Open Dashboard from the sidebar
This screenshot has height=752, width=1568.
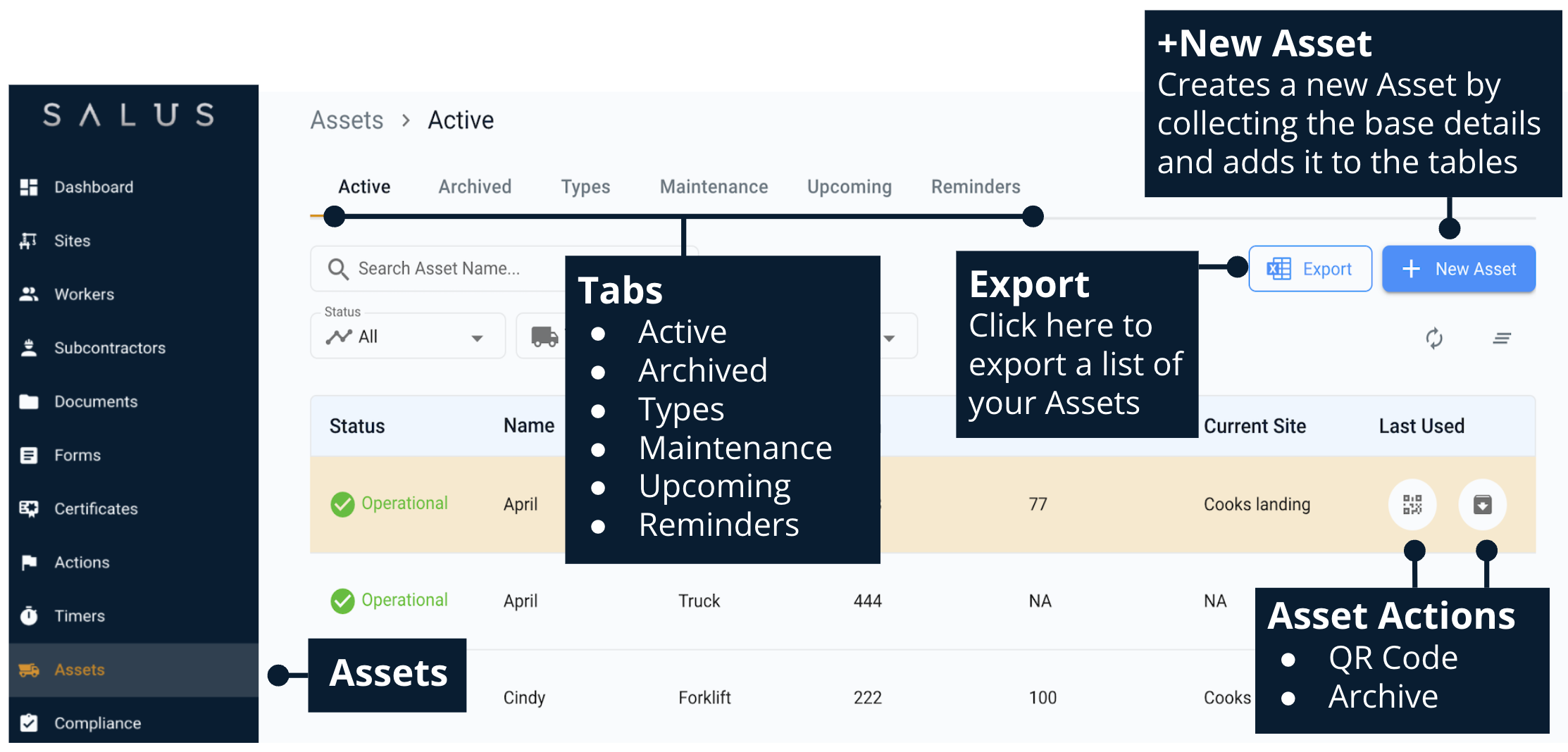(x=93, y=187)
